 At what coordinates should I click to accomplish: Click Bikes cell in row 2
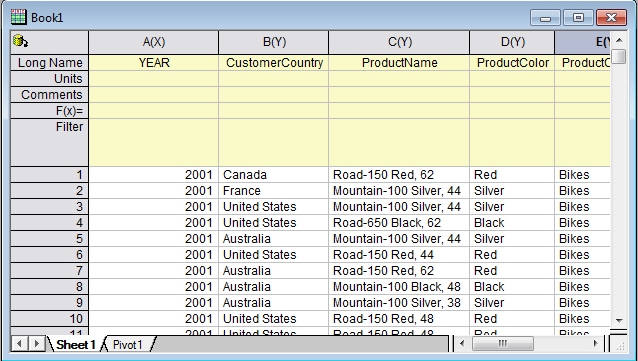pyautogui.click(x=583, y=190)
